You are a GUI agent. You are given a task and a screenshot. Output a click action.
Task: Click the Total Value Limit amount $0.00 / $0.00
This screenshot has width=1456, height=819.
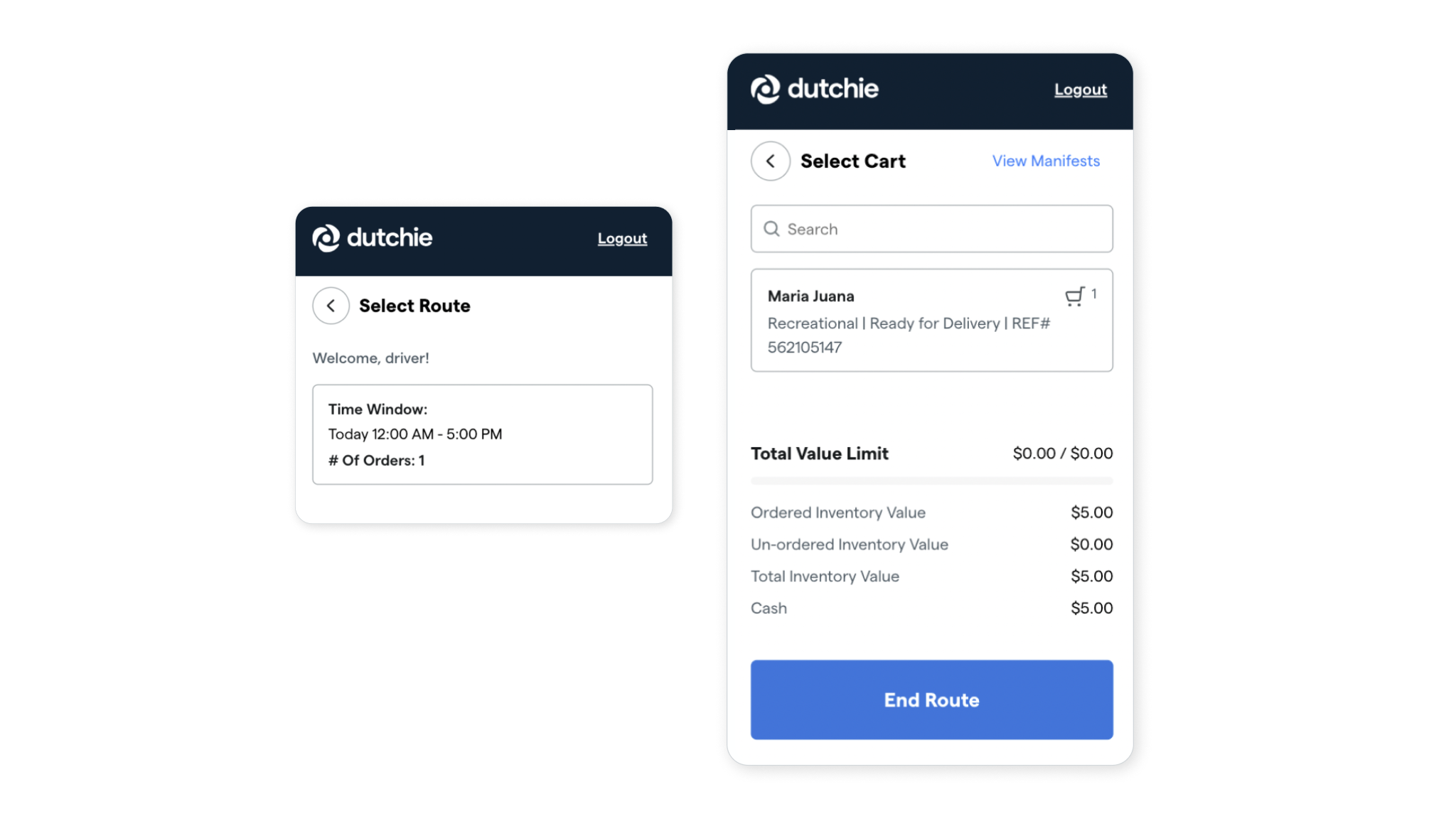1062,453
